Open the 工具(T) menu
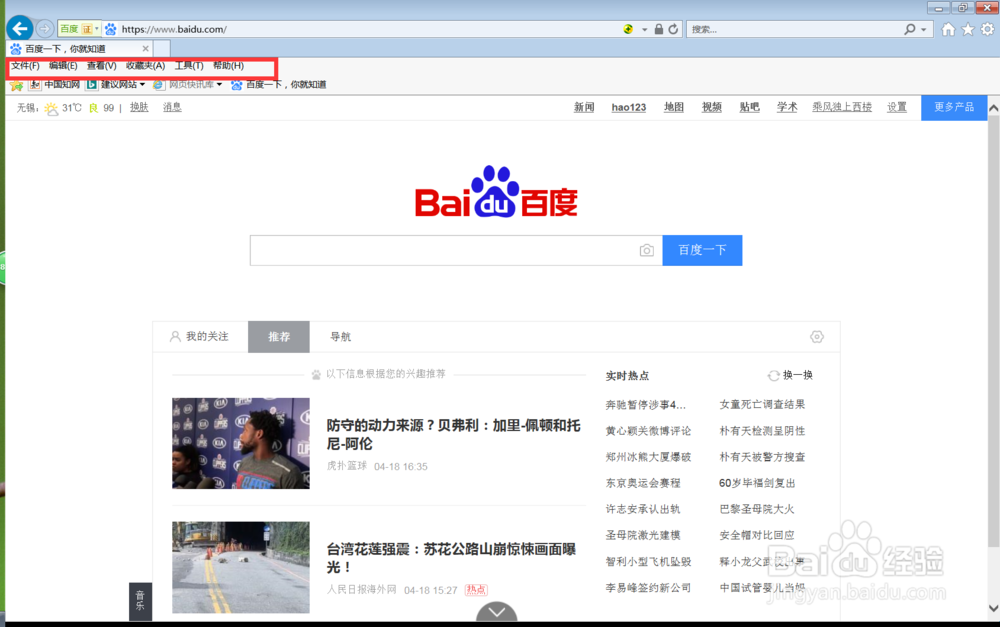Screen dimensions: 1000x627 pyautogui.click(x=189, y=66)
